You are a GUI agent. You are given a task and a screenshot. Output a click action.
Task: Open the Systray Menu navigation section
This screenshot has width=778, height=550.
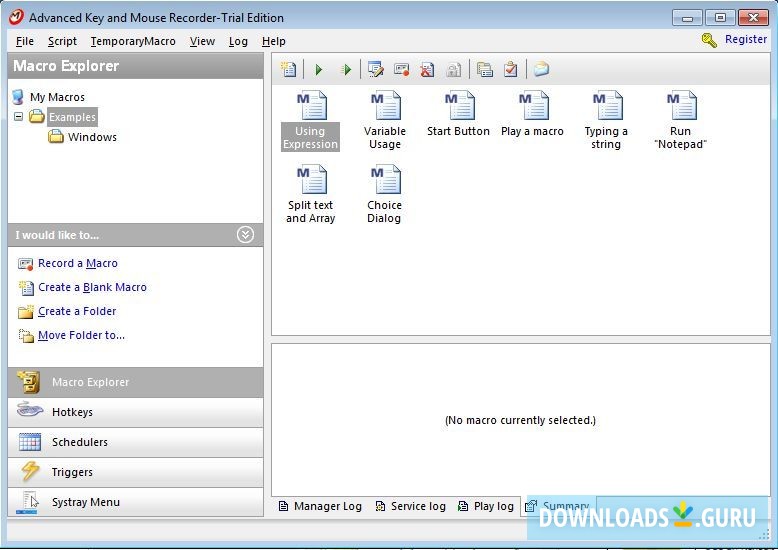(135, 502)
